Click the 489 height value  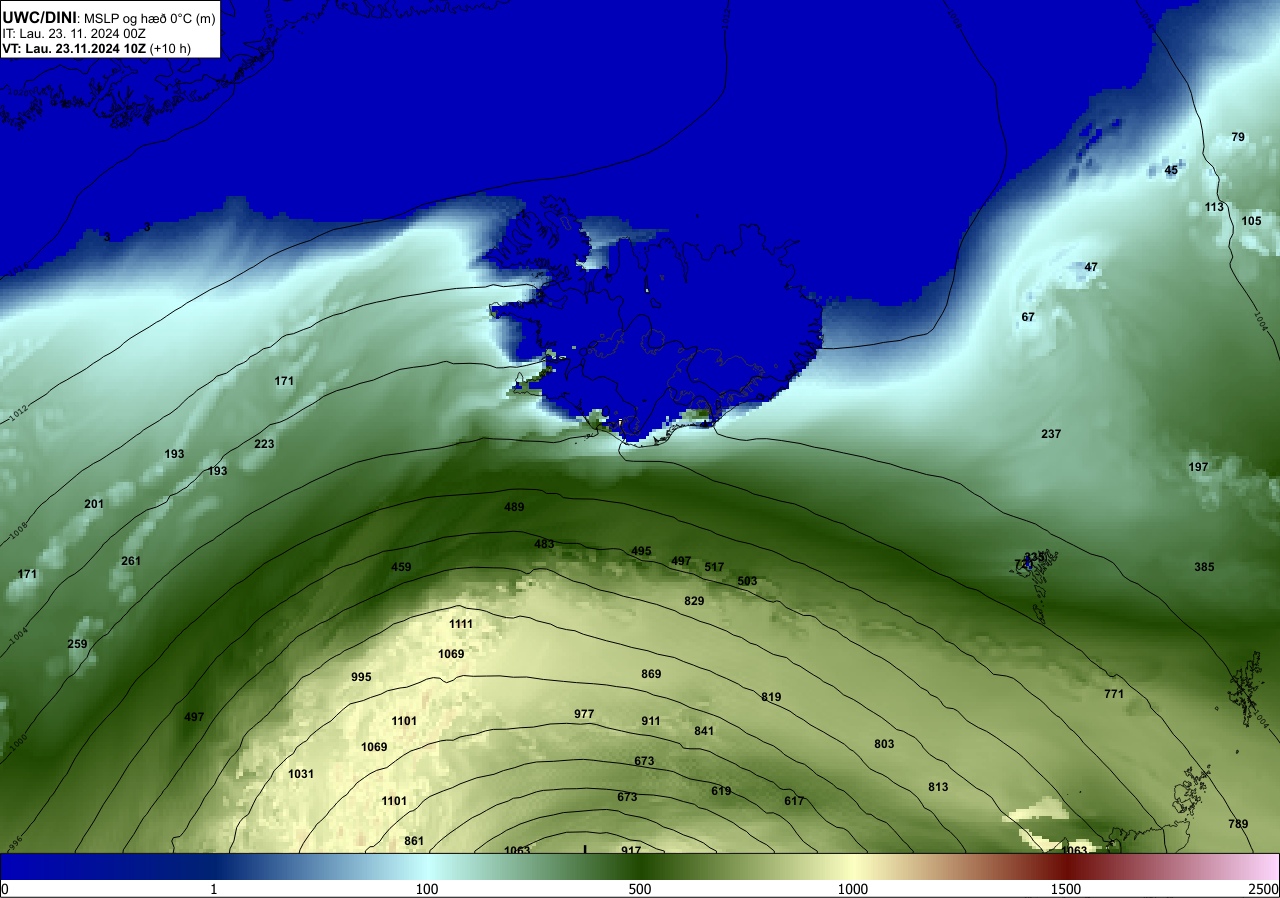click(x=514, y=507)
